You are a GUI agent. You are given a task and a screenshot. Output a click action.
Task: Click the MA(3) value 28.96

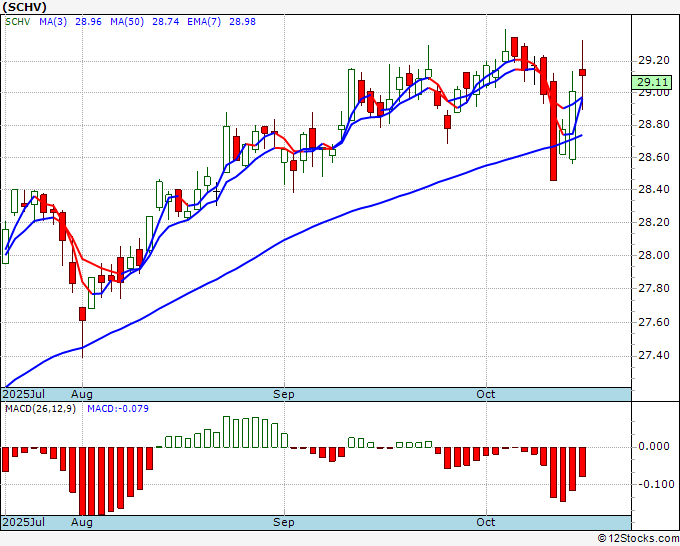tap(88, 22)
